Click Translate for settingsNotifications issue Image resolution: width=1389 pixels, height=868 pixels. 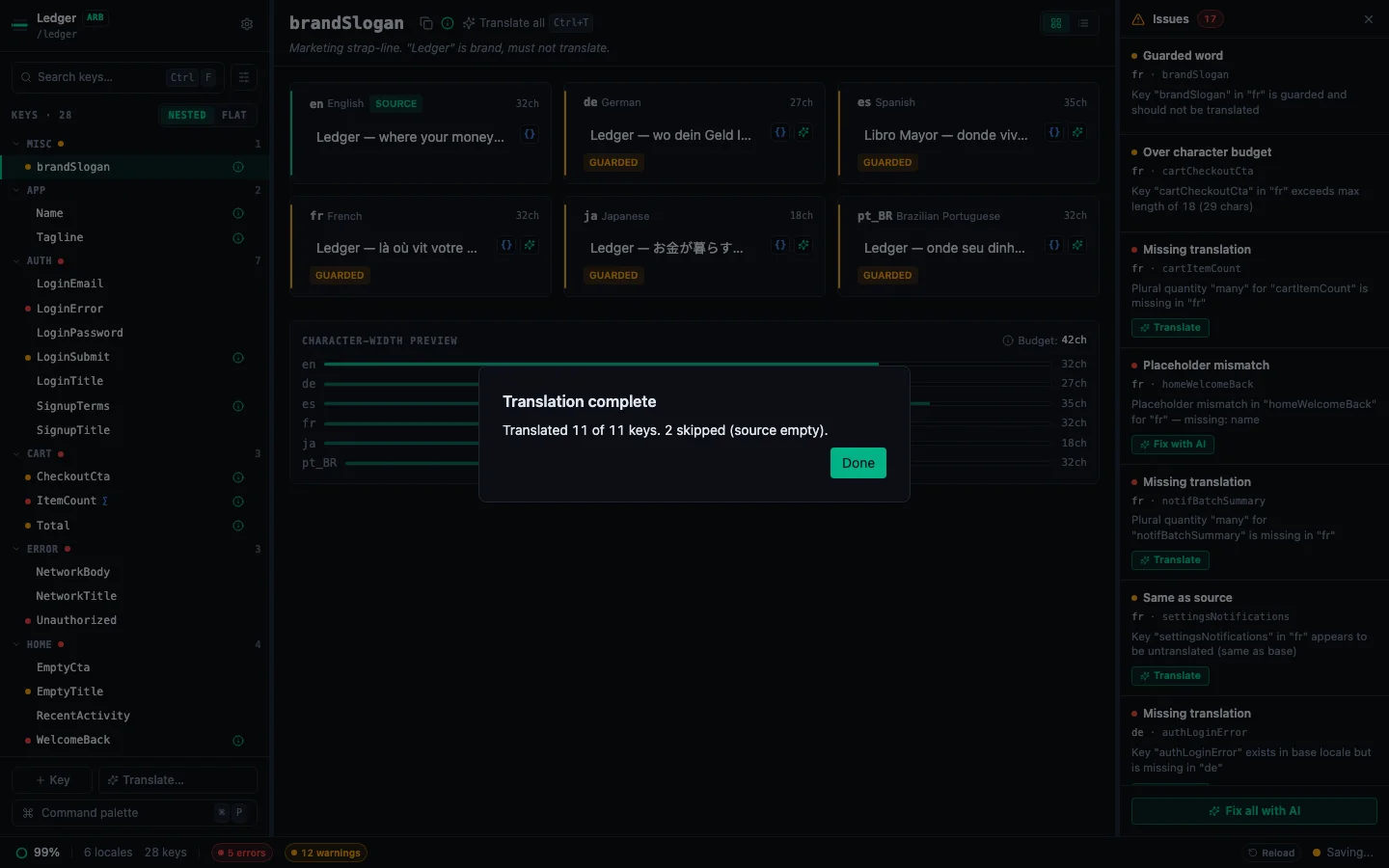1170,676
